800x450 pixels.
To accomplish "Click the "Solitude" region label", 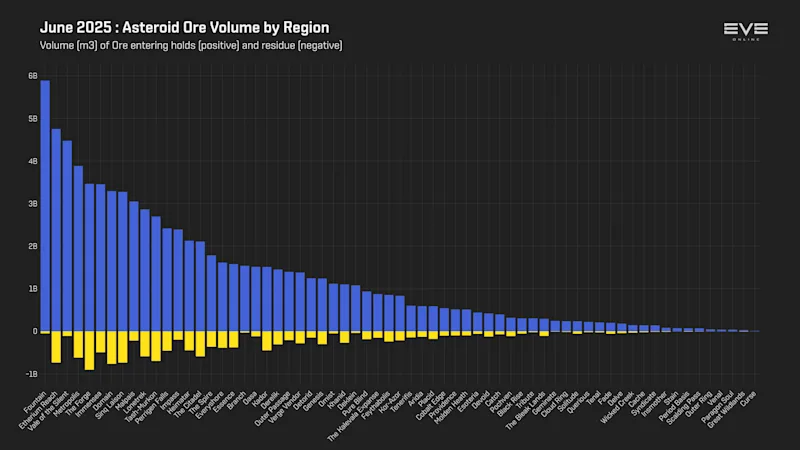I will [568, 402].
